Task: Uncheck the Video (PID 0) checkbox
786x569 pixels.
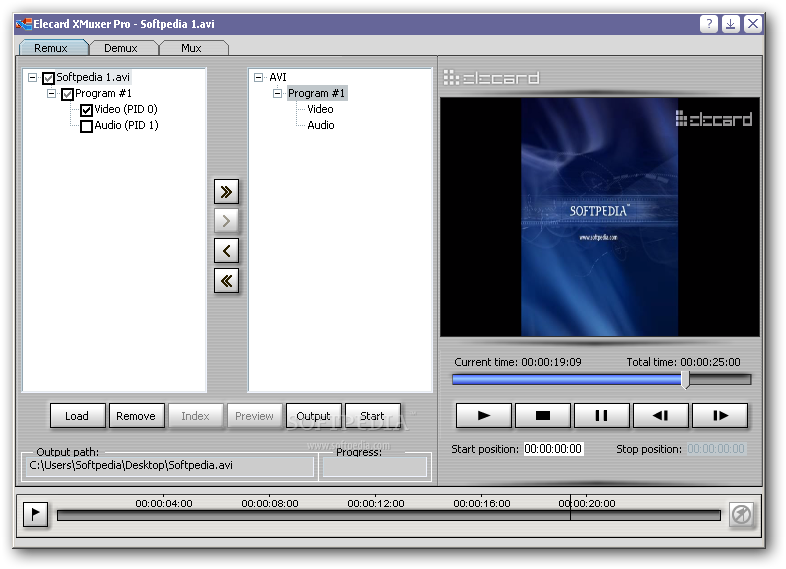Action: click(x=87, y=110)
